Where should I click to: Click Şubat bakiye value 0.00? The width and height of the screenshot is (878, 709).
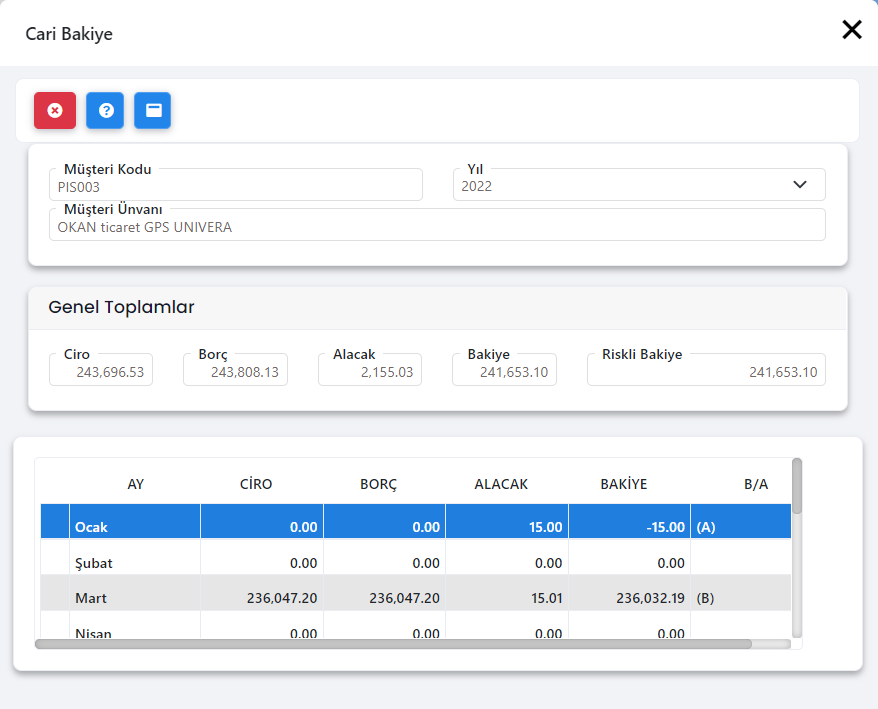671,563
